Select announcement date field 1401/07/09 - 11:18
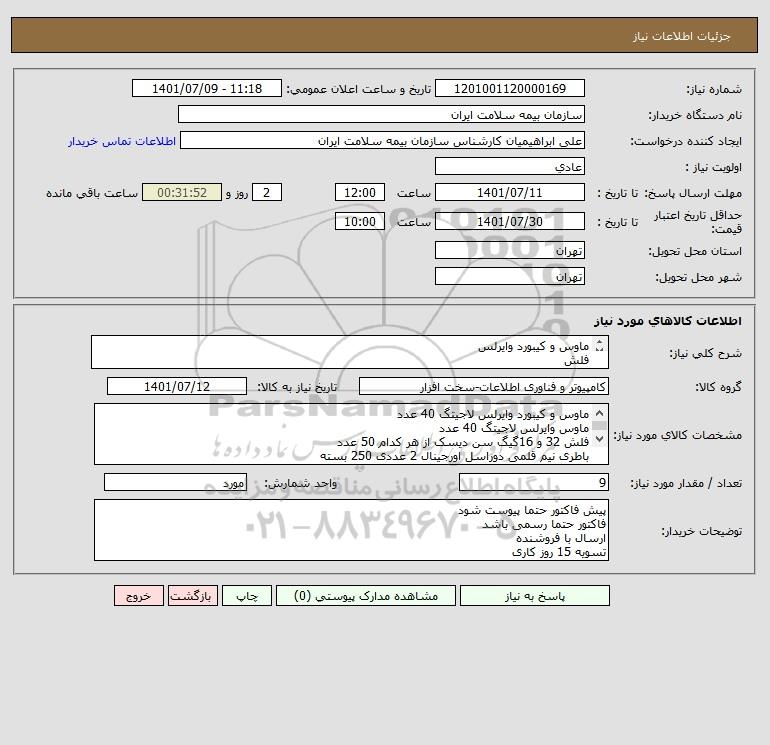Viewport: 770px width, 745px height. pos(207,88)
